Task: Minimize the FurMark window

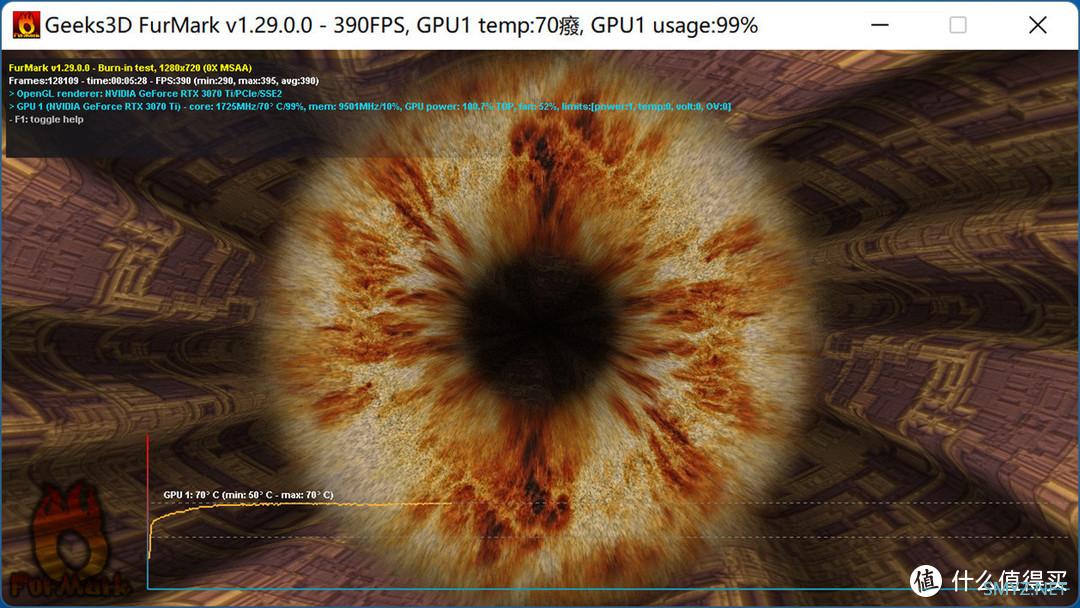Action: click(880, 25)
